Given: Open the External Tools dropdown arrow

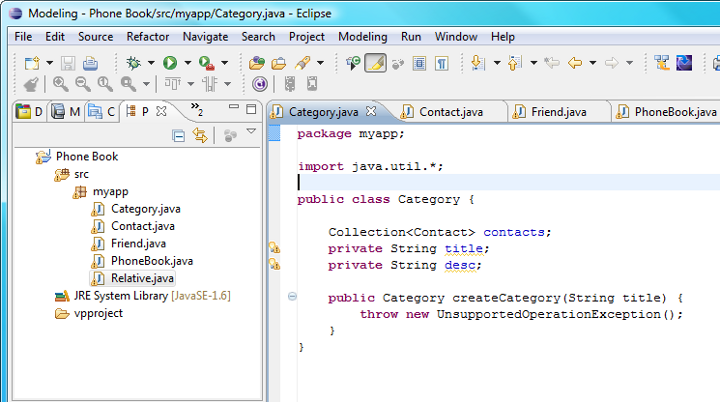Looking at the screenshot, I should [225, 63].
